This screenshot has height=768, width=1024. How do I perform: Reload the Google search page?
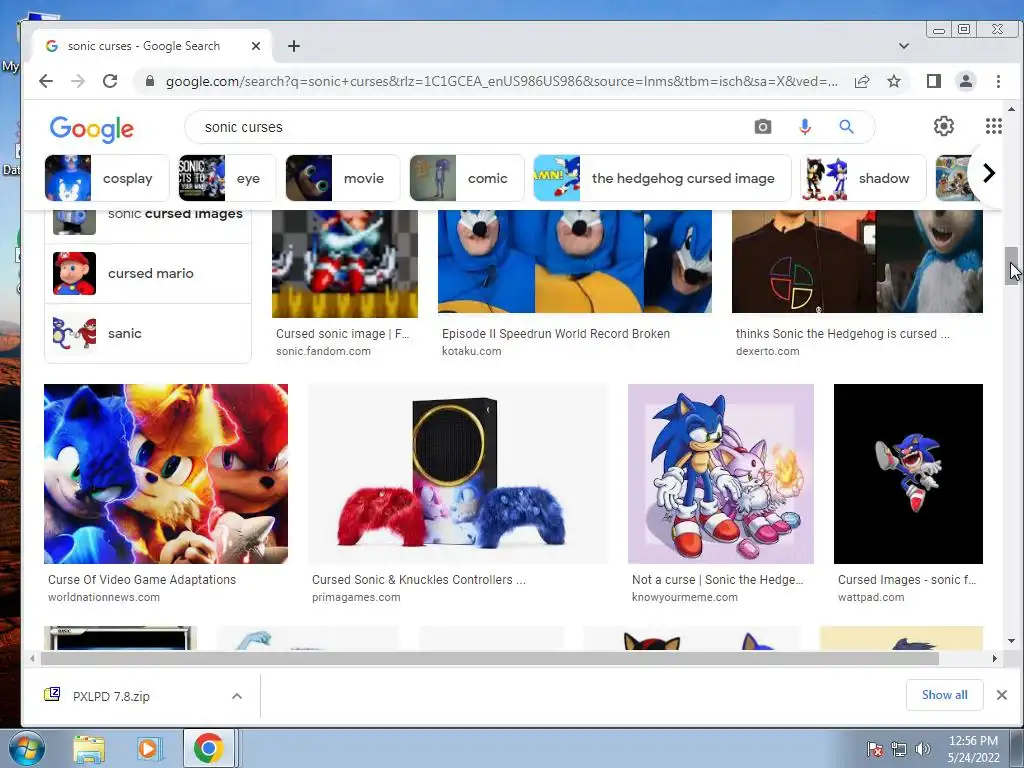click(110, 81)
